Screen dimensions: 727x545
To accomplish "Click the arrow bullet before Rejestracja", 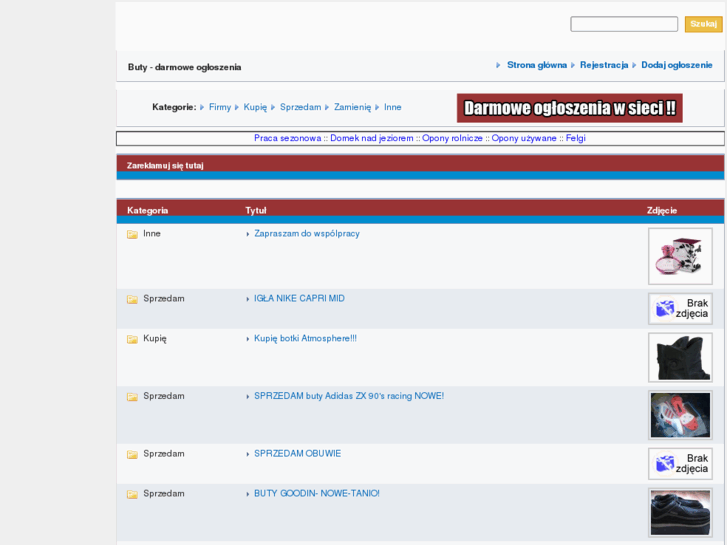I will [573, 65].
